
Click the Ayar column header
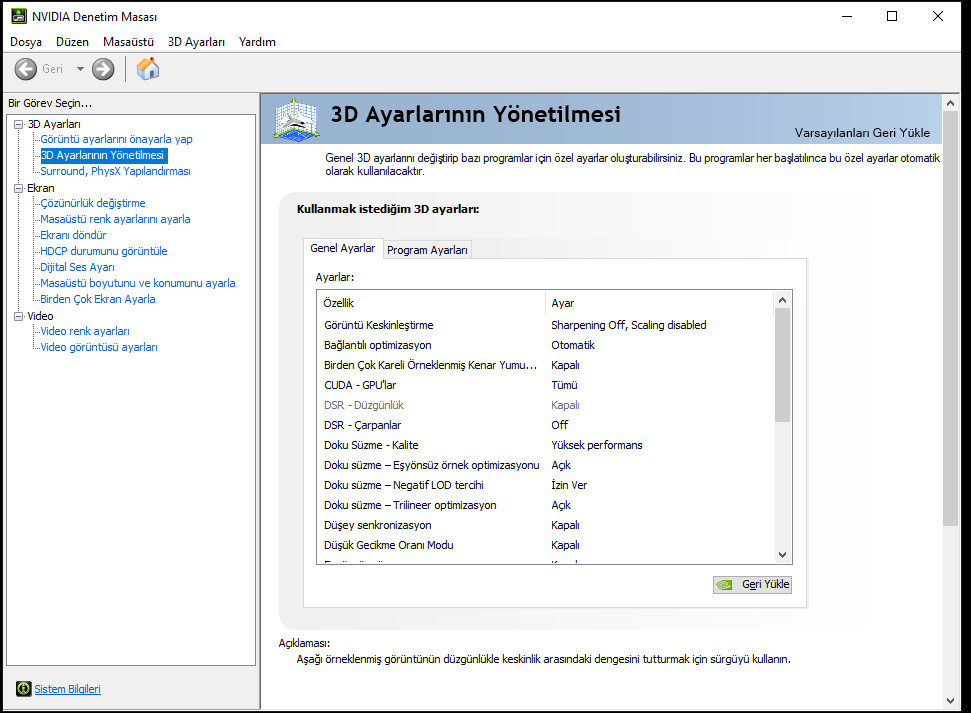pyautogui.click(x=660, y=303)
